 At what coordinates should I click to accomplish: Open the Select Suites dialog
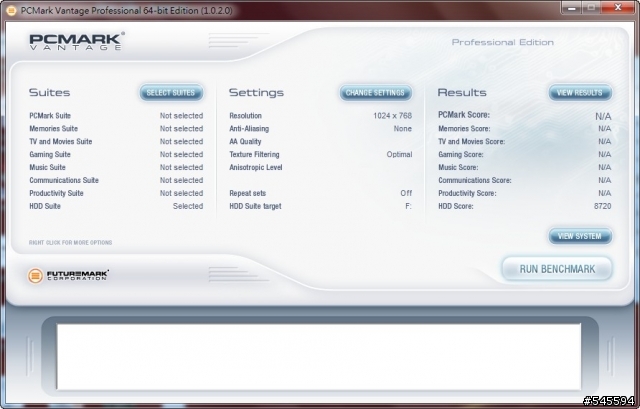coord(171,93)
